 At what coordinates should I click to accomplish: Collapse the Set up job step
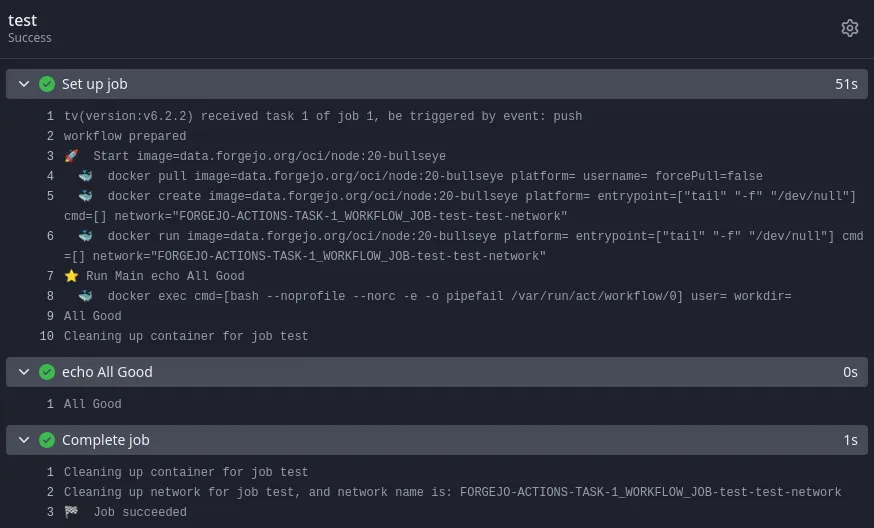point(24,84)
